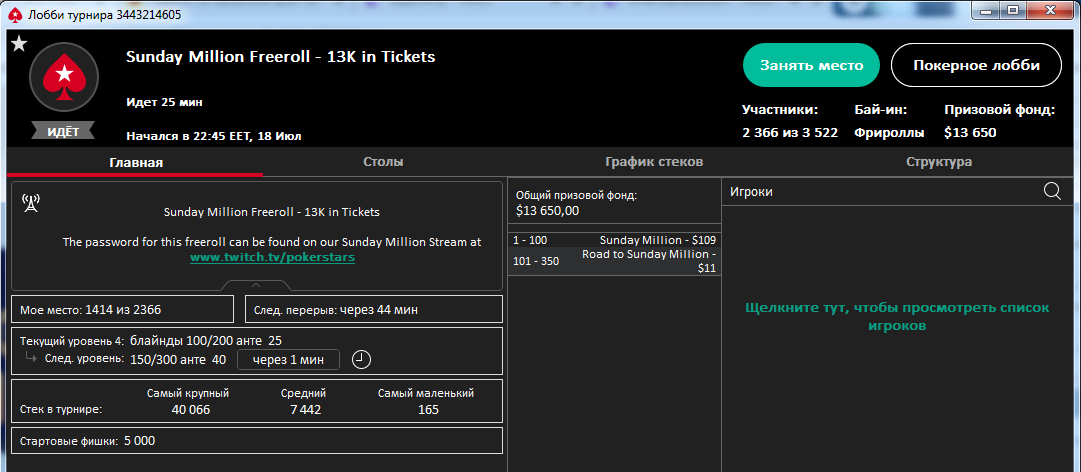Switch to the Главная tab
The height and width of the screenshot is (472, 1081).
pyautogui.click(x=136, y=163)
